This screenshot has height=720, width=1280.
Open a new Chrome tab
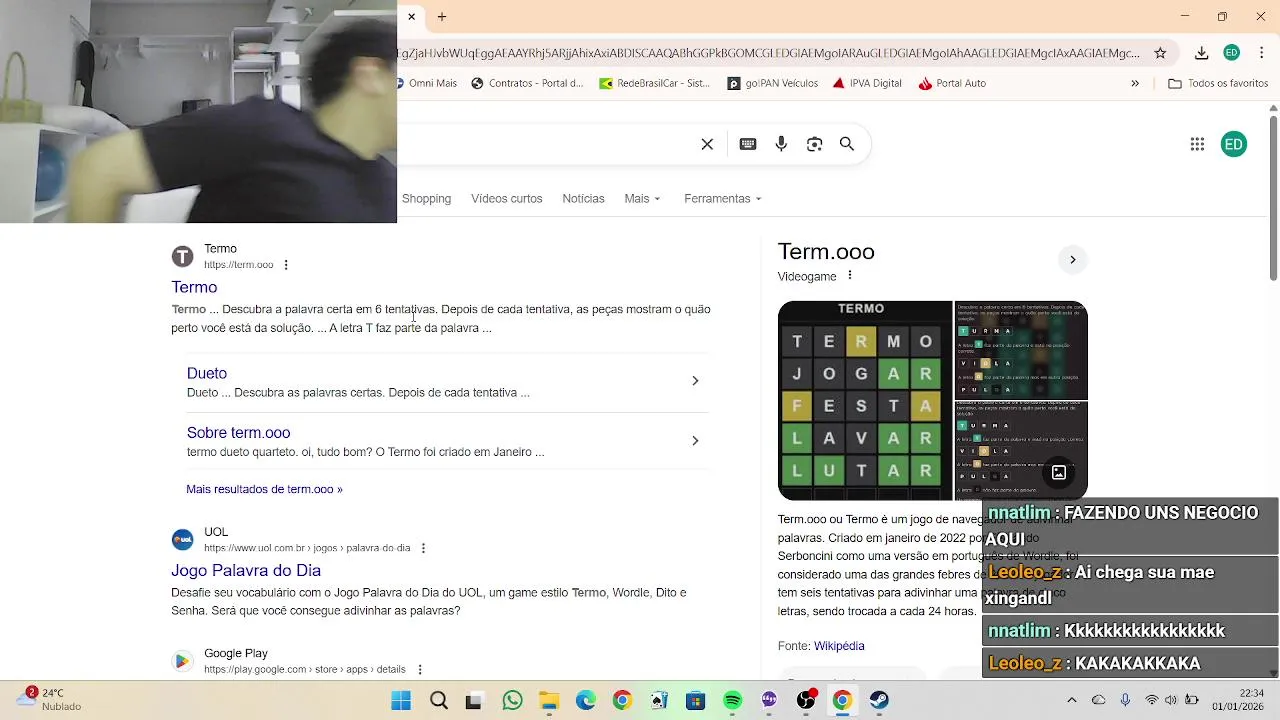point(442,16)
